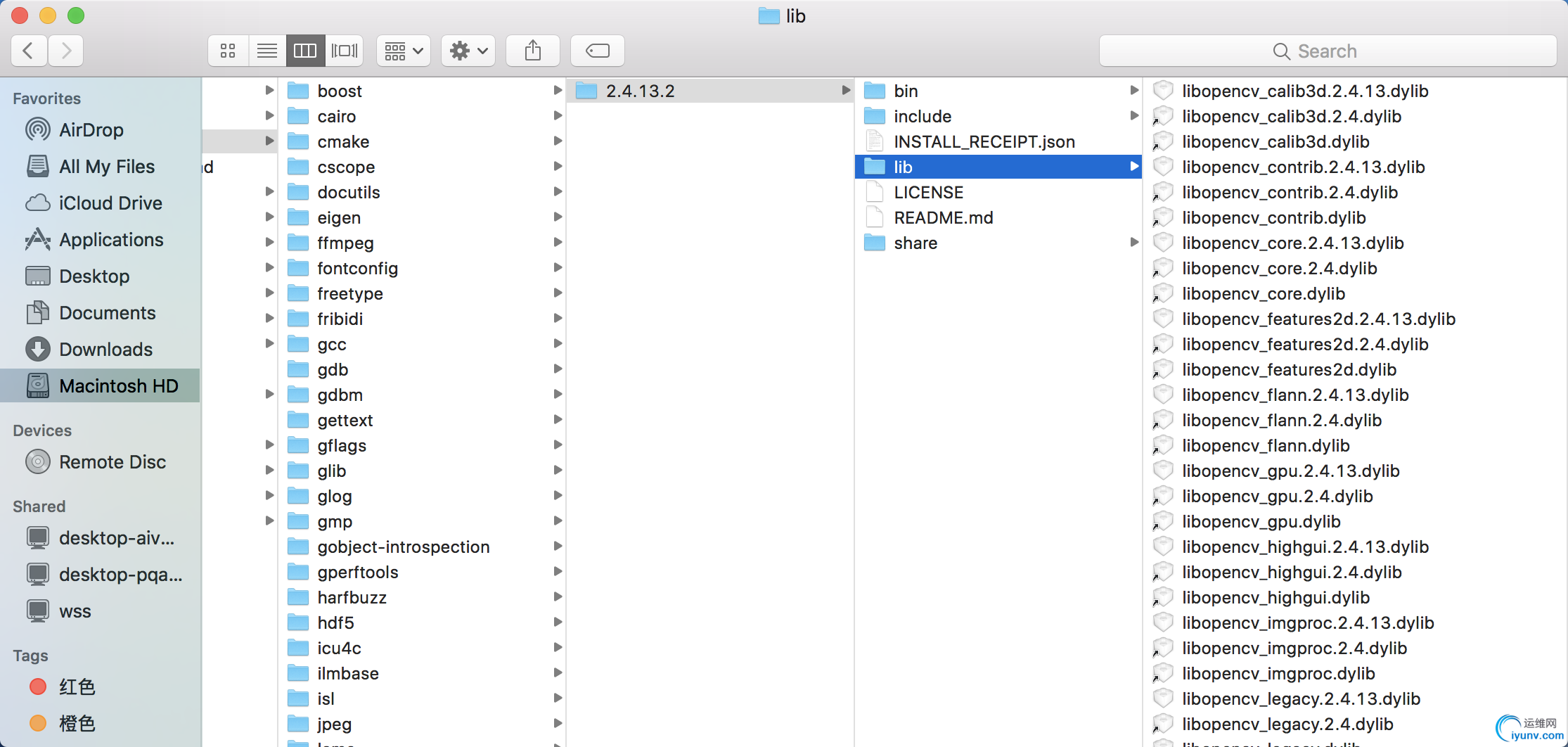Open the fontconfig folder
1568x747 pixels.
[422, 268]
